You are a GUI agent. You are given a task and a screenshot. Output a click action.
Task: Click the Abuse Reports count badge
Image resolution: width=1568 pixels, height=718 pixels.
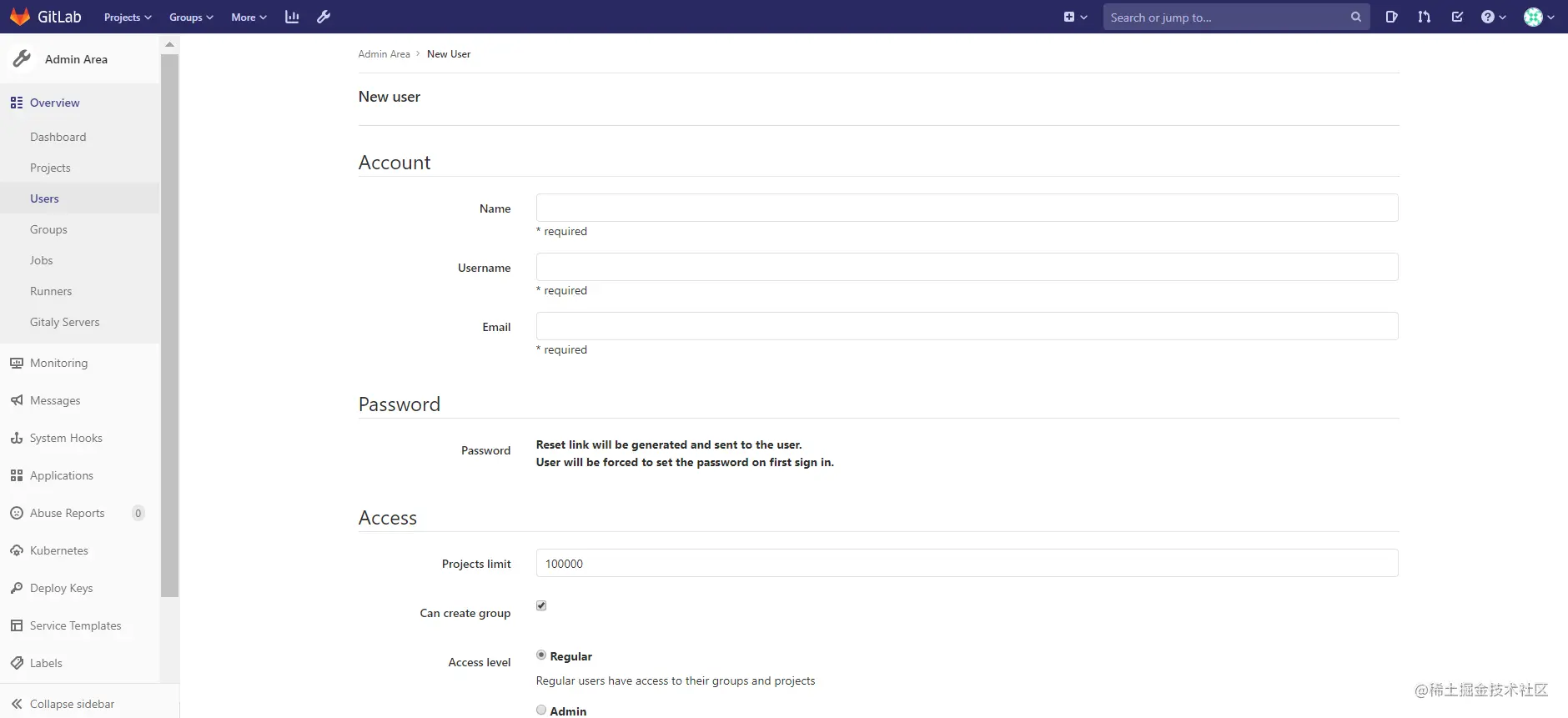pos(138,513)
